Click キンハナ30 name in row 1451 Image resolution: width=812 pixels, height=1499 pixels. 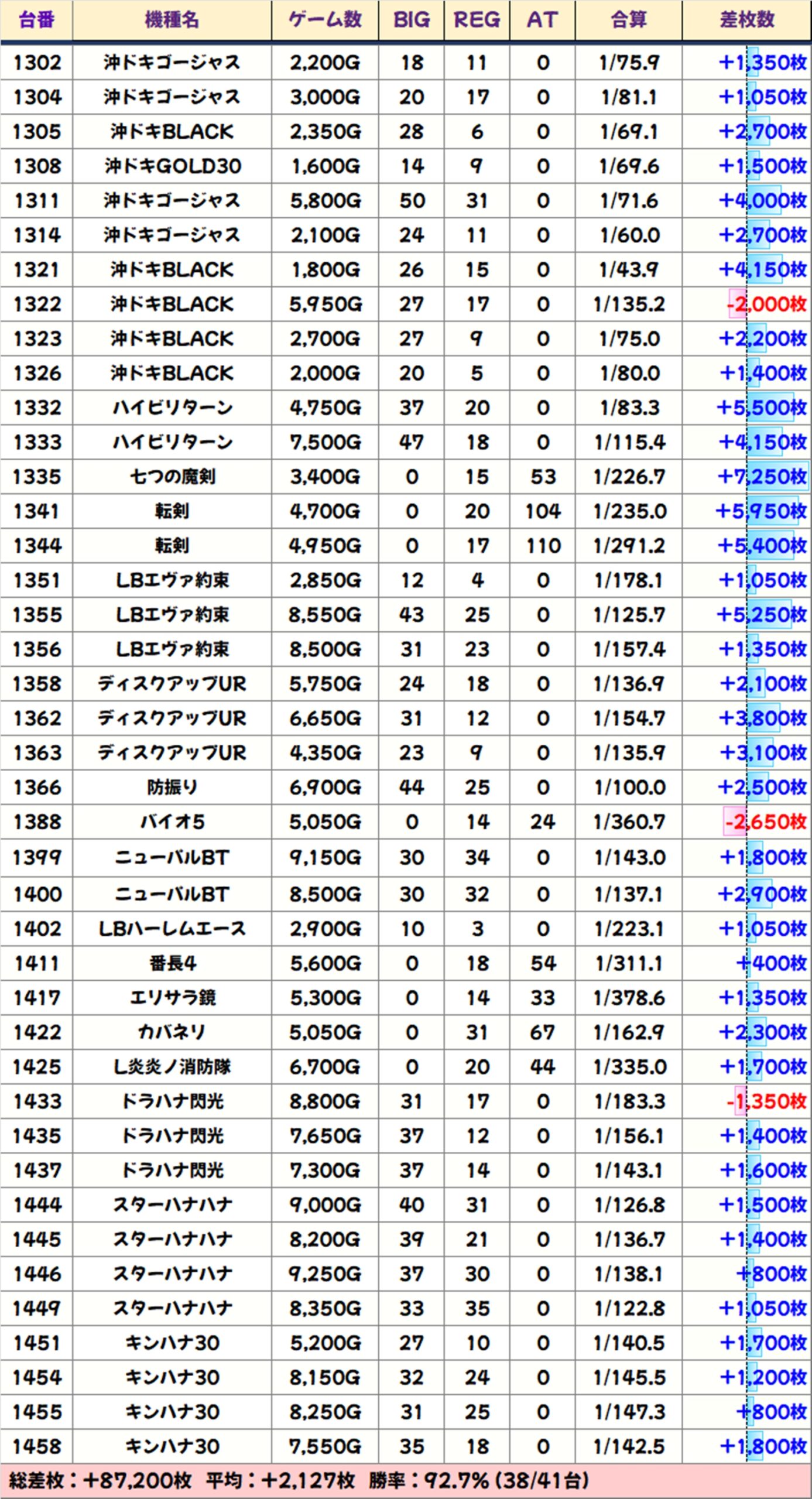click(x=172, y=1344)
